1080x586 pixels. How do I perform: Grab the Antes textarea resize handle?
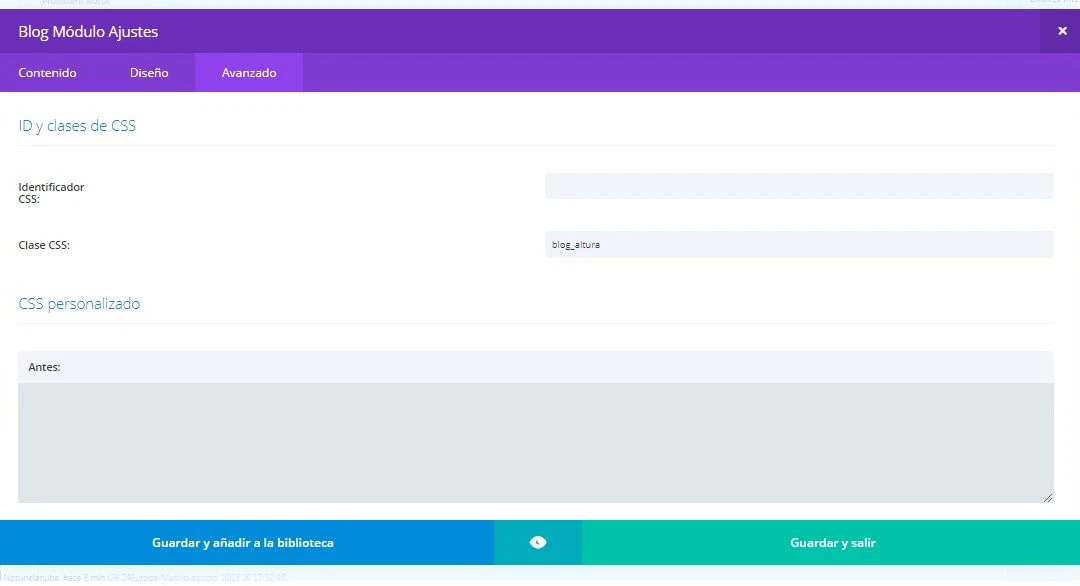(1048, 497)
